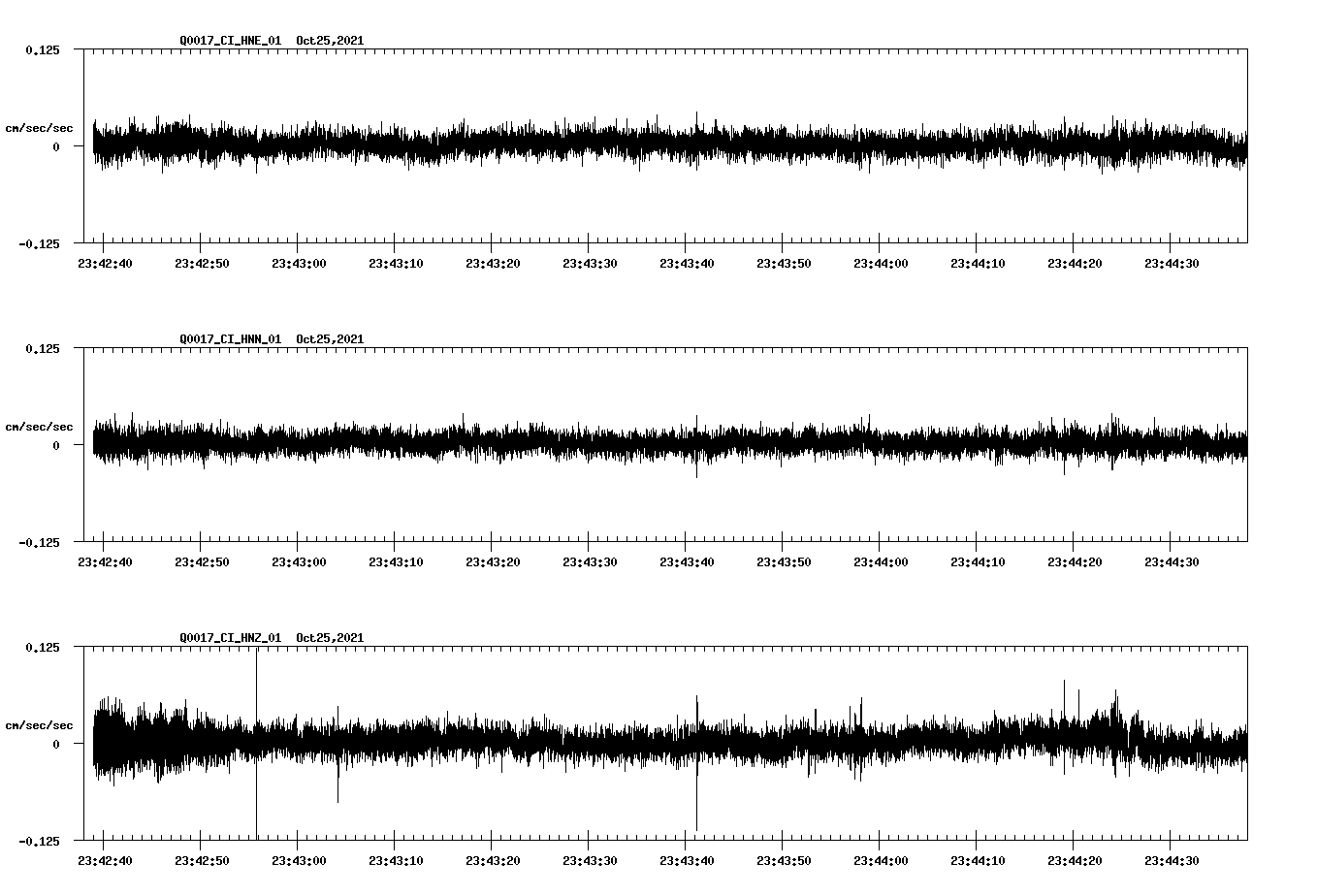1317x896 pixels.
Task: Choose 23:44:00 time label under HNZ plot
Action: pos(881,861)
